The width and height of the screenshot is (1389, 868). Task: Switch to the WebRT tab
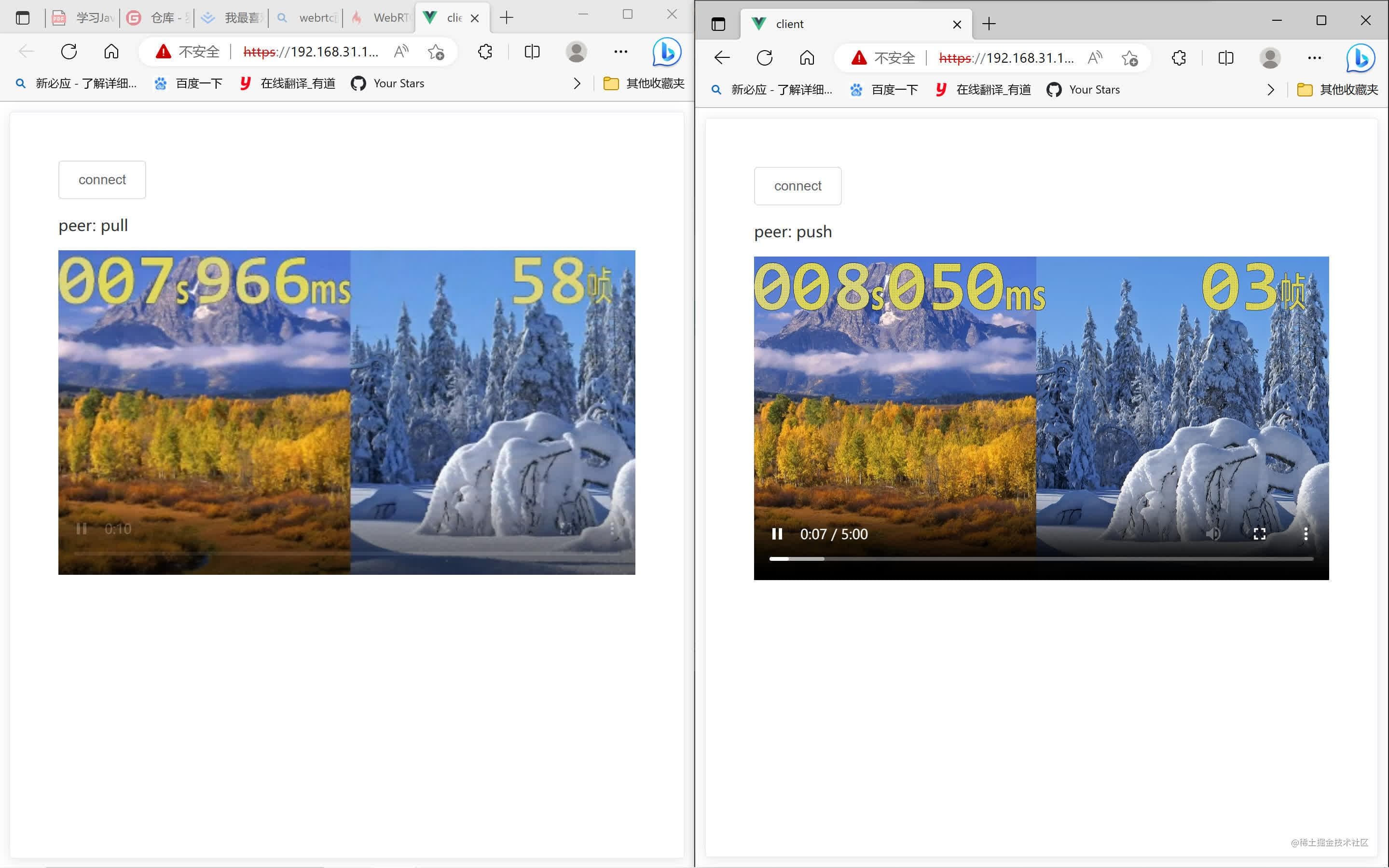tap(380, 18)
